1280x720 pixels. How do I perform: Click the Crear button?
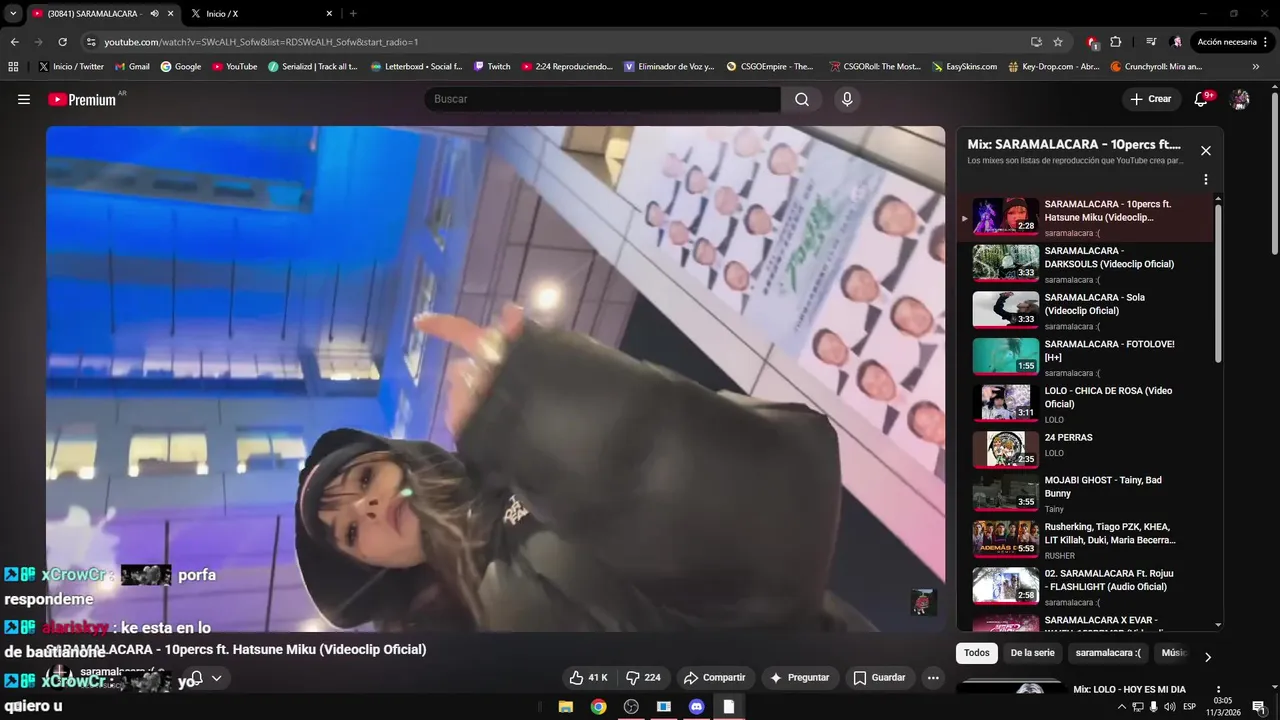coord(1150,99)
